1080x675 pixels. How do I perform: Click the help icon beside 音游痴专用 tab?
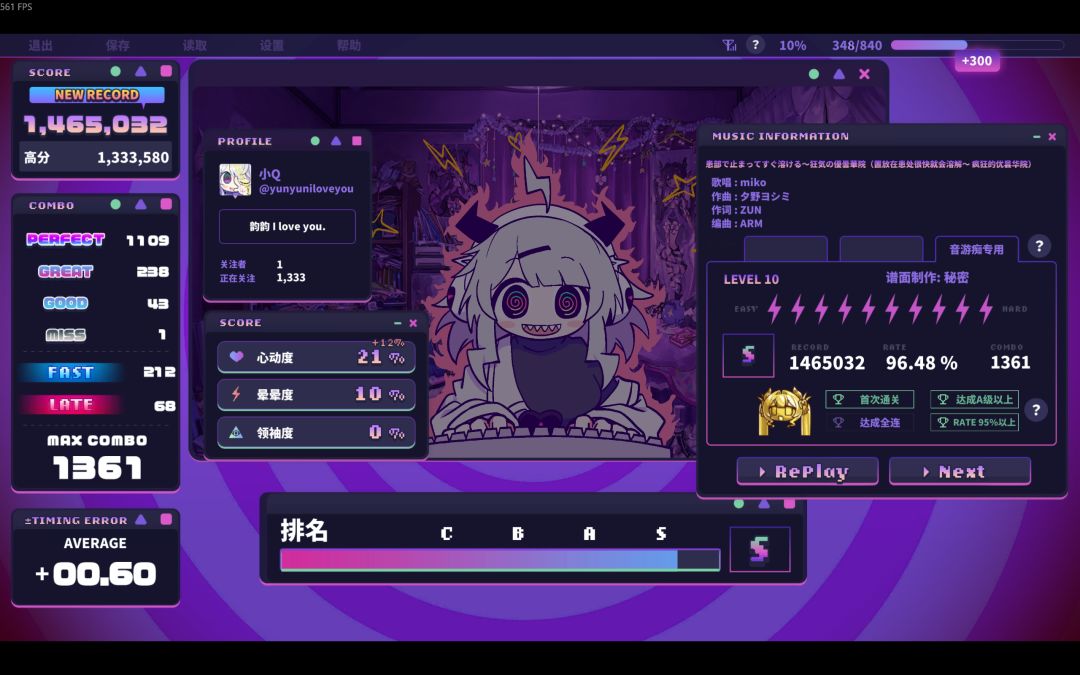pos(1039,246)
